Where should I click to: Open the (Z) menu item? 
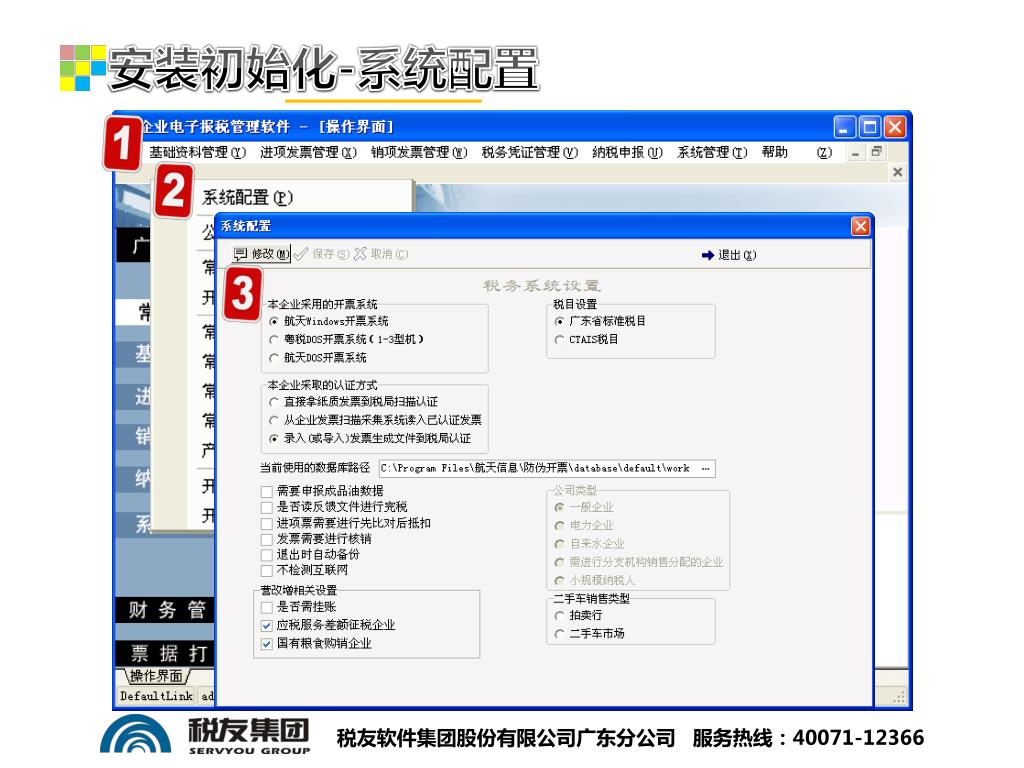point(824,153)
